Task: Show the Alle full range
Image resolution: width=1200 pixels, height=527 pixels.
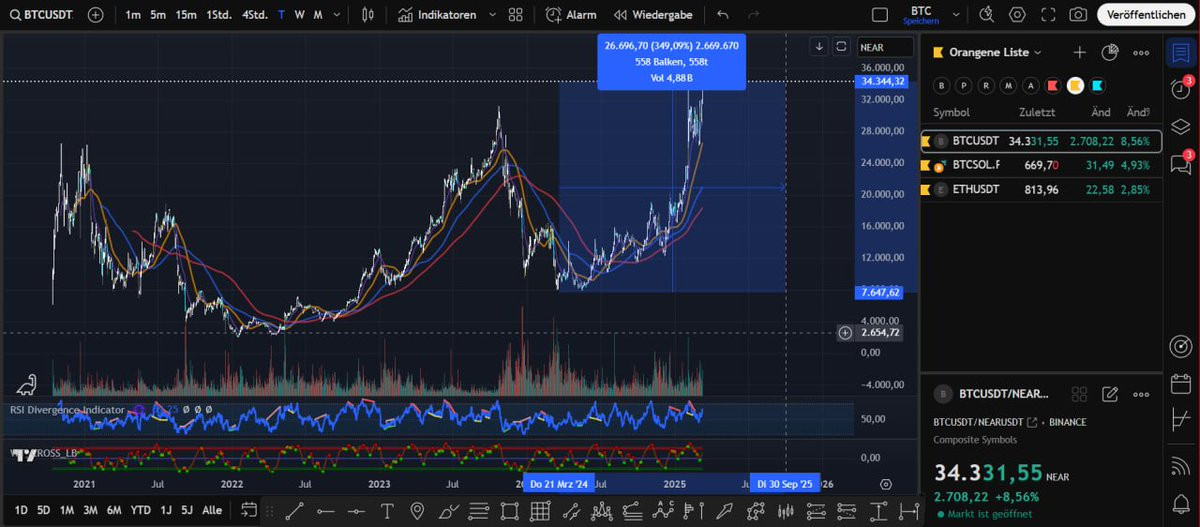Action: [212, 510]
